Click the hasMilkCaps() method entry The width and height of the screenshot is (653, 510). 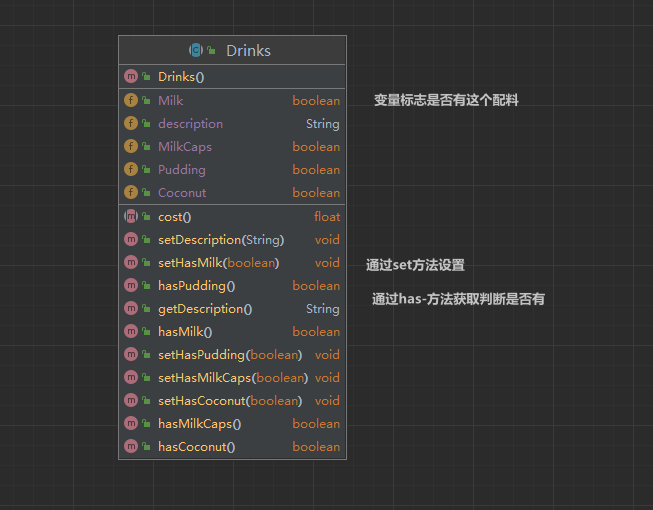click(x=199, y=424)
